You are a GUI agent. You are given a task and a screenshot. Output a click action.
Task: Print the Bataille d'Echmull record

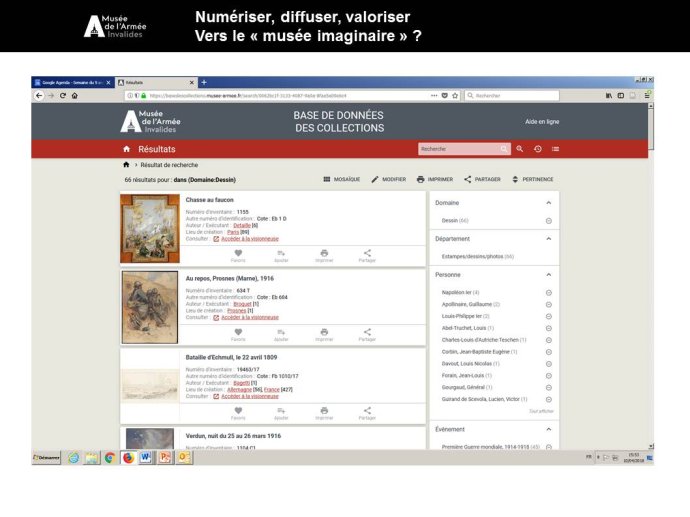(324, 414)
